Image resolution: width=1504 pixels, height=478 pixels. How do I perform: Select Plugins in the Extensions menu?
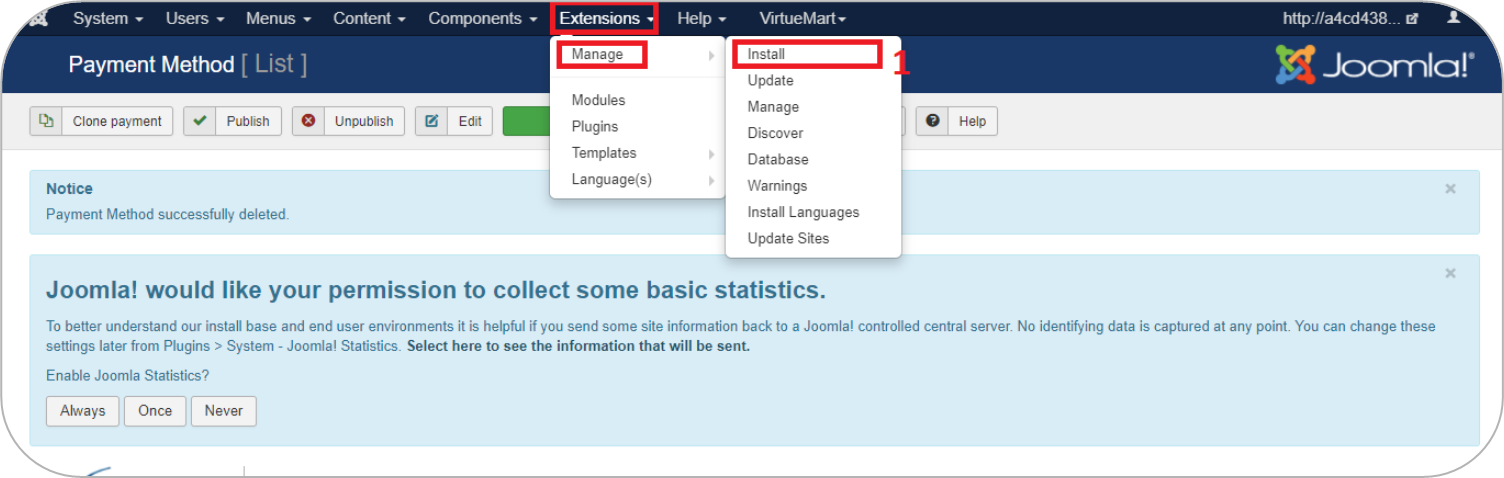click(x=595, y=127)
